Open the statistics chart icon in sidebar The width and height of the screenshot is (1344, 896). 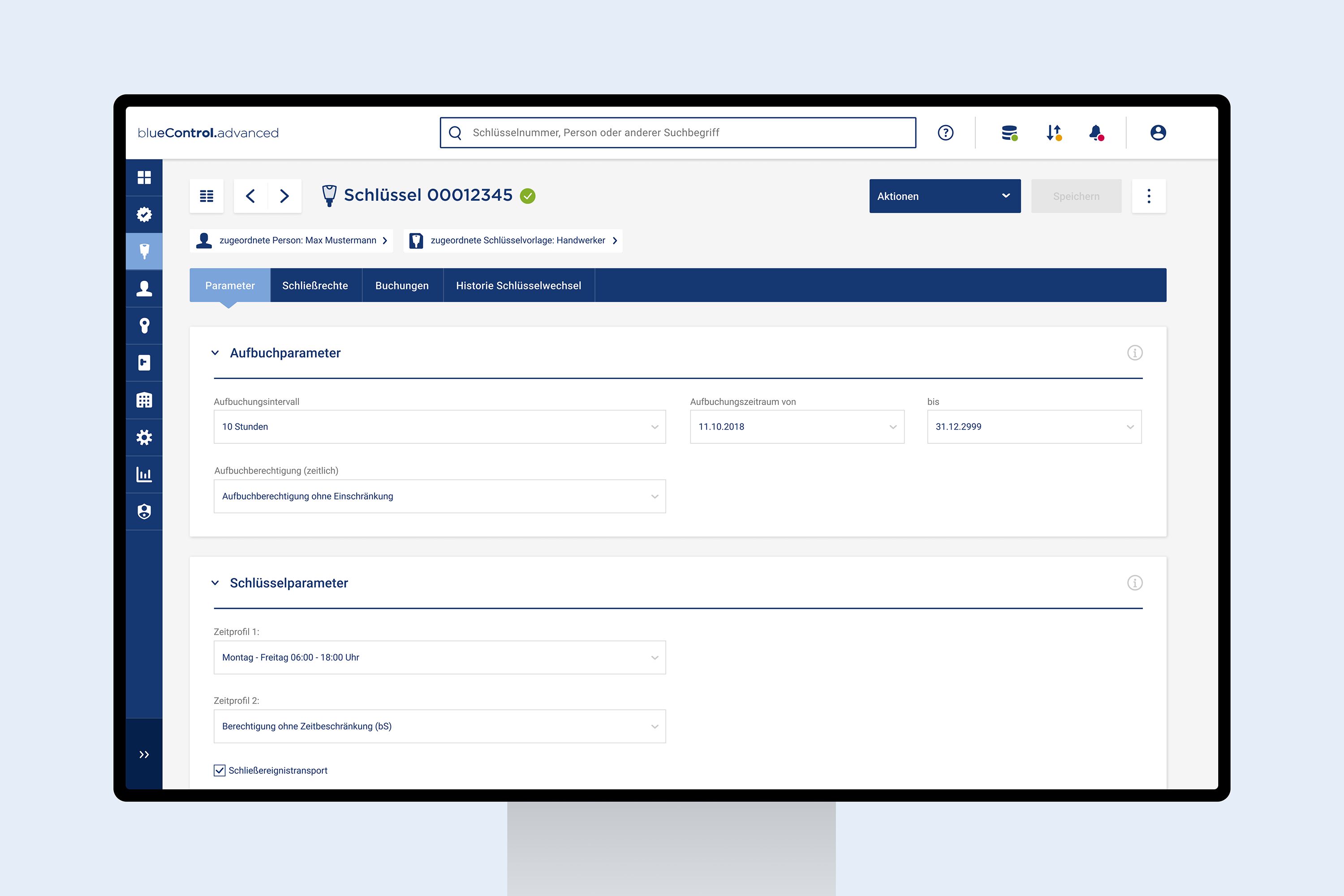pos(144,474)
